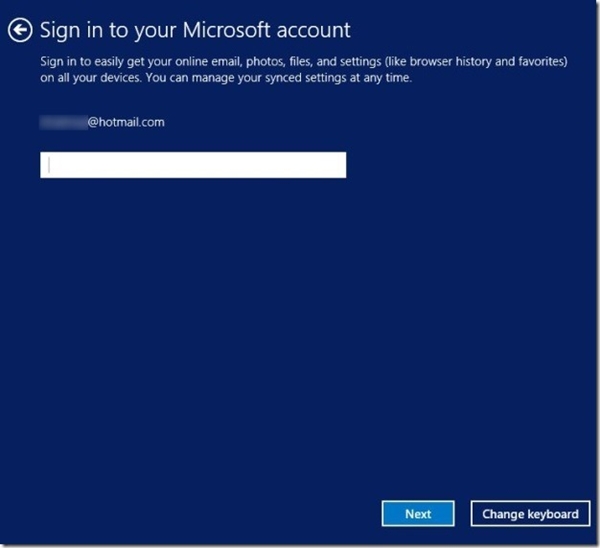
Task: Open keyboard layout options via Change keyboard
Action: 530,514
